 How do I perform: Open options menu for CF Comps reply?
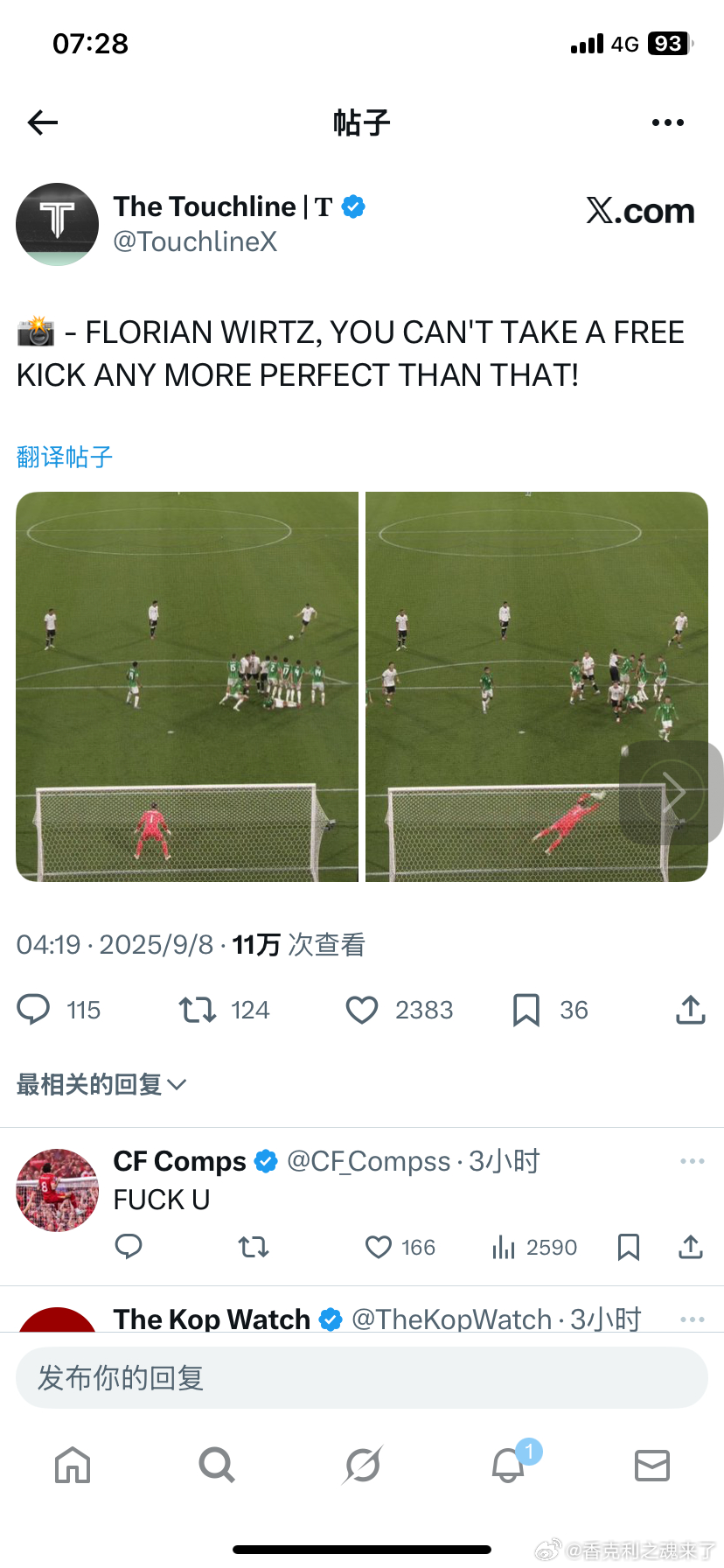pos(693,1161)
